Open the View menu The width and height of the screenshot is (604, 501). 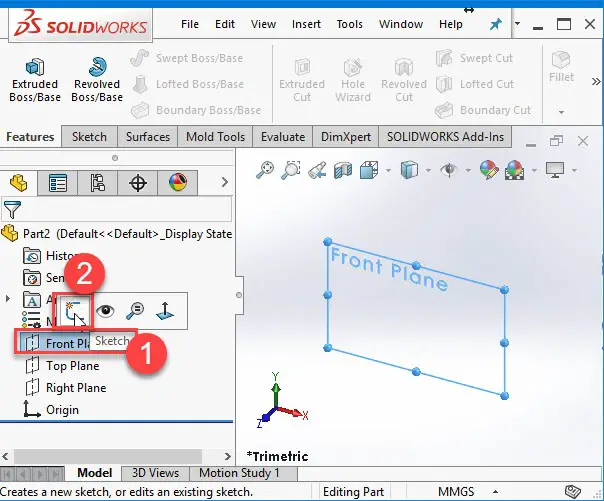pyautogui.click(x=263, y=24)
